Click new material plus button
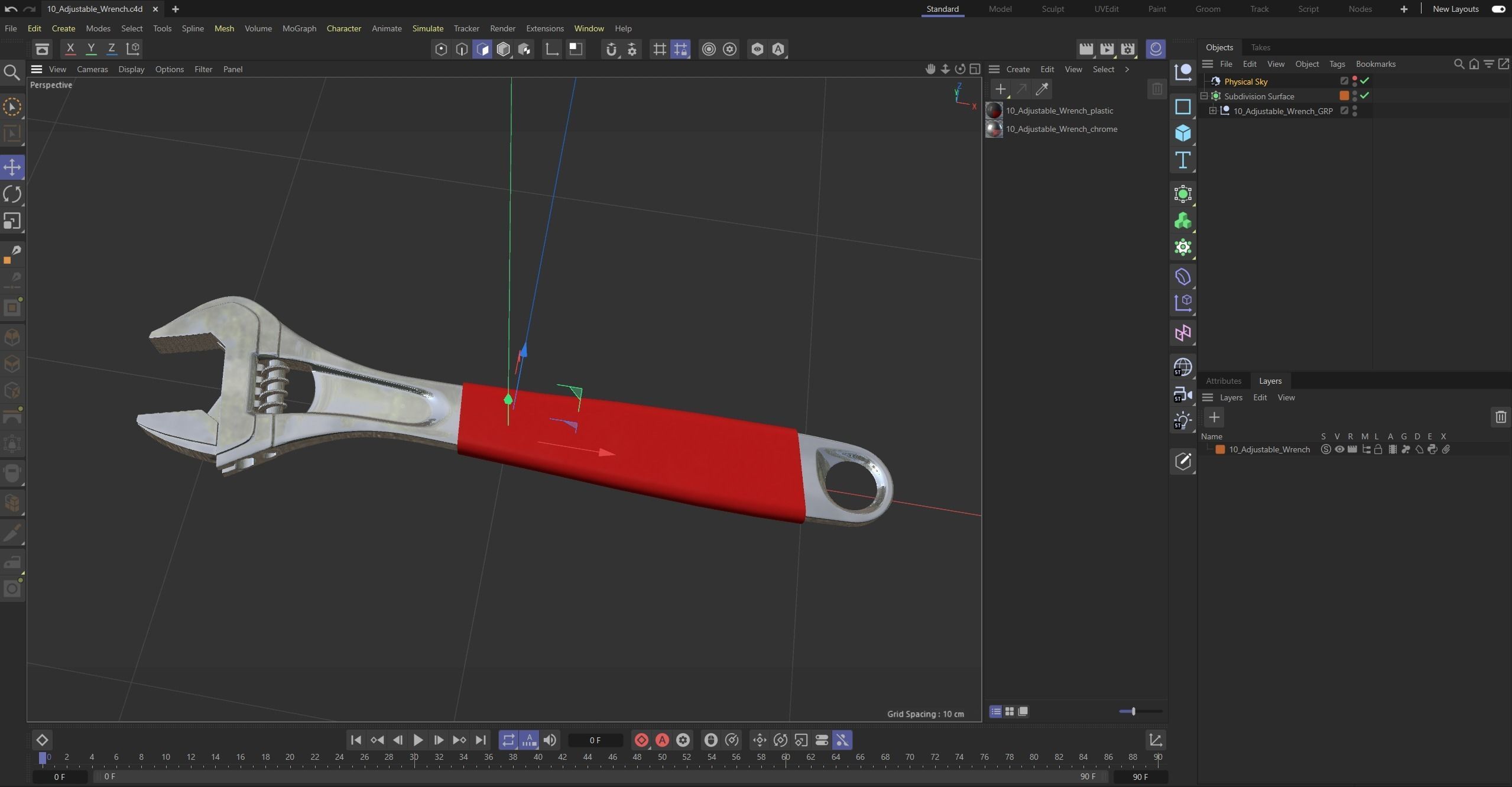 [x=1000, y=89]
